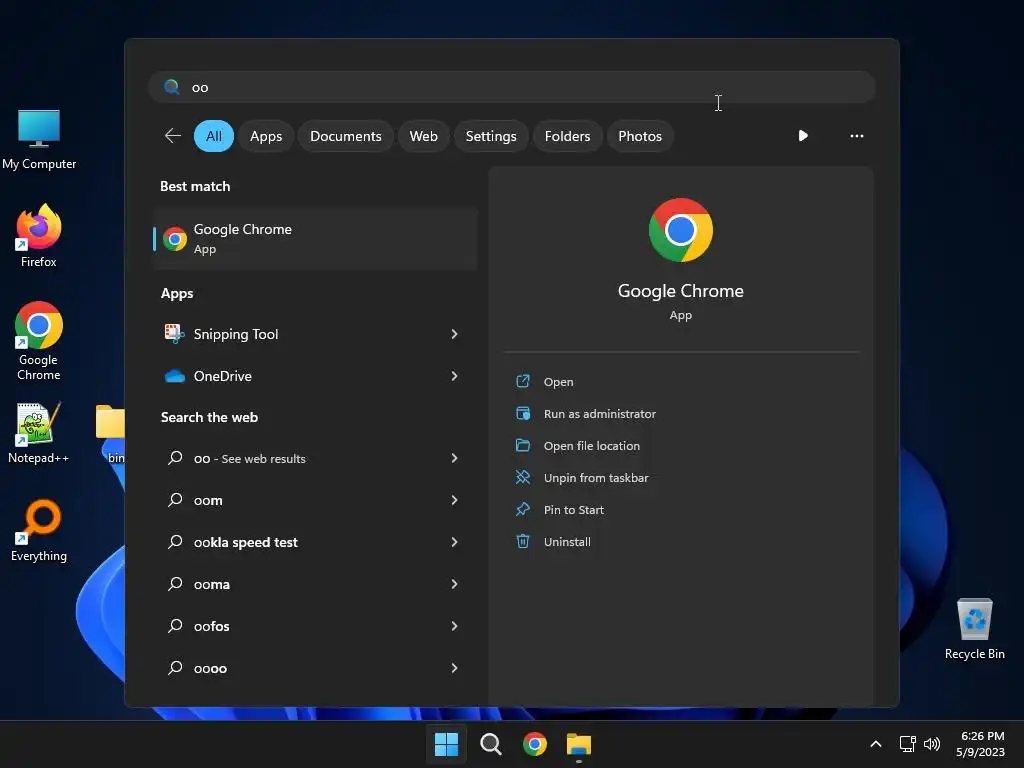Select the Google Chrome best match result
The height and width of the screenshot is (768, 1024).
[x=315, y=238]
